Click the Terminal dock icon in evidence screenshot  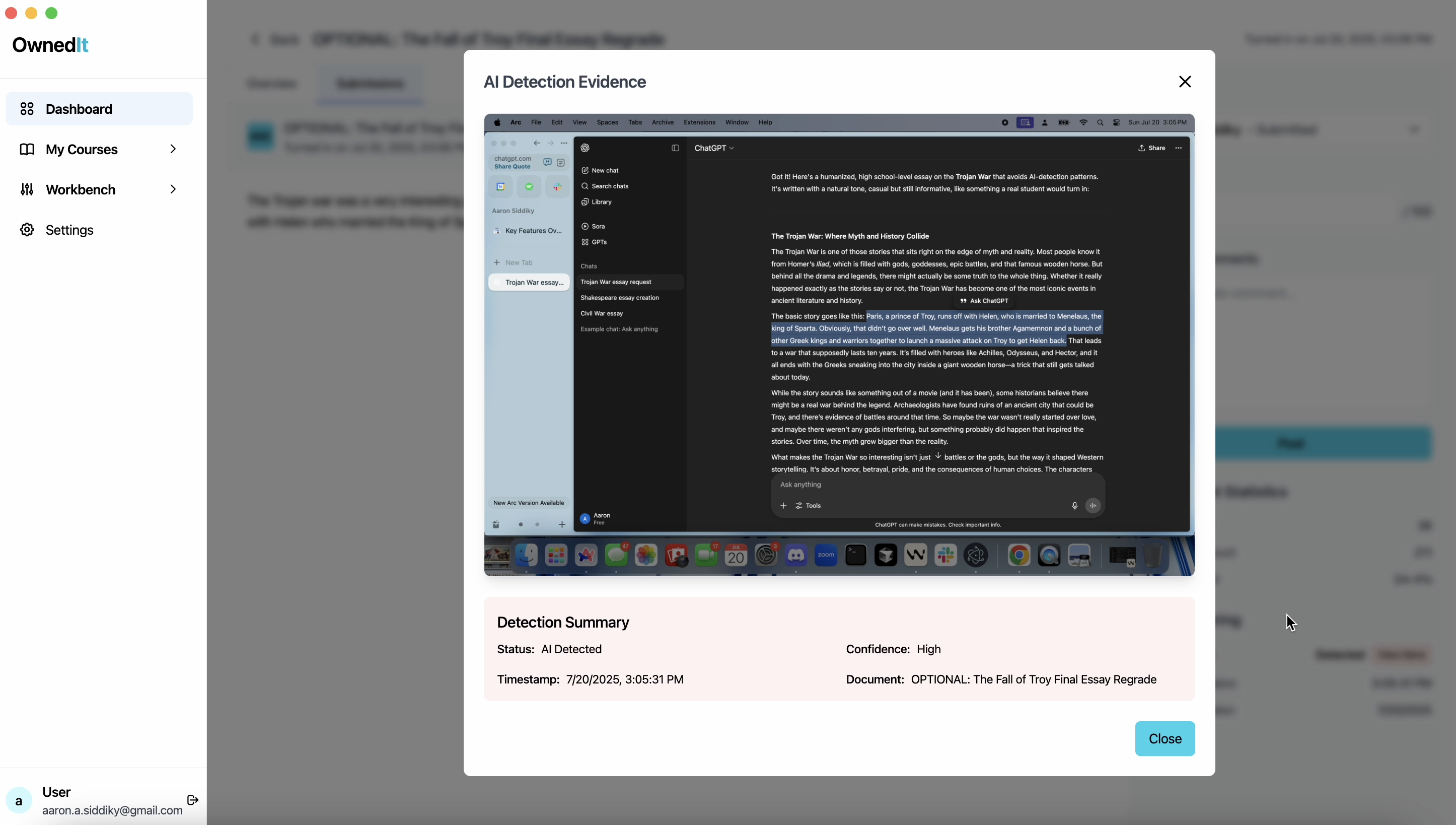coord(856,556)
